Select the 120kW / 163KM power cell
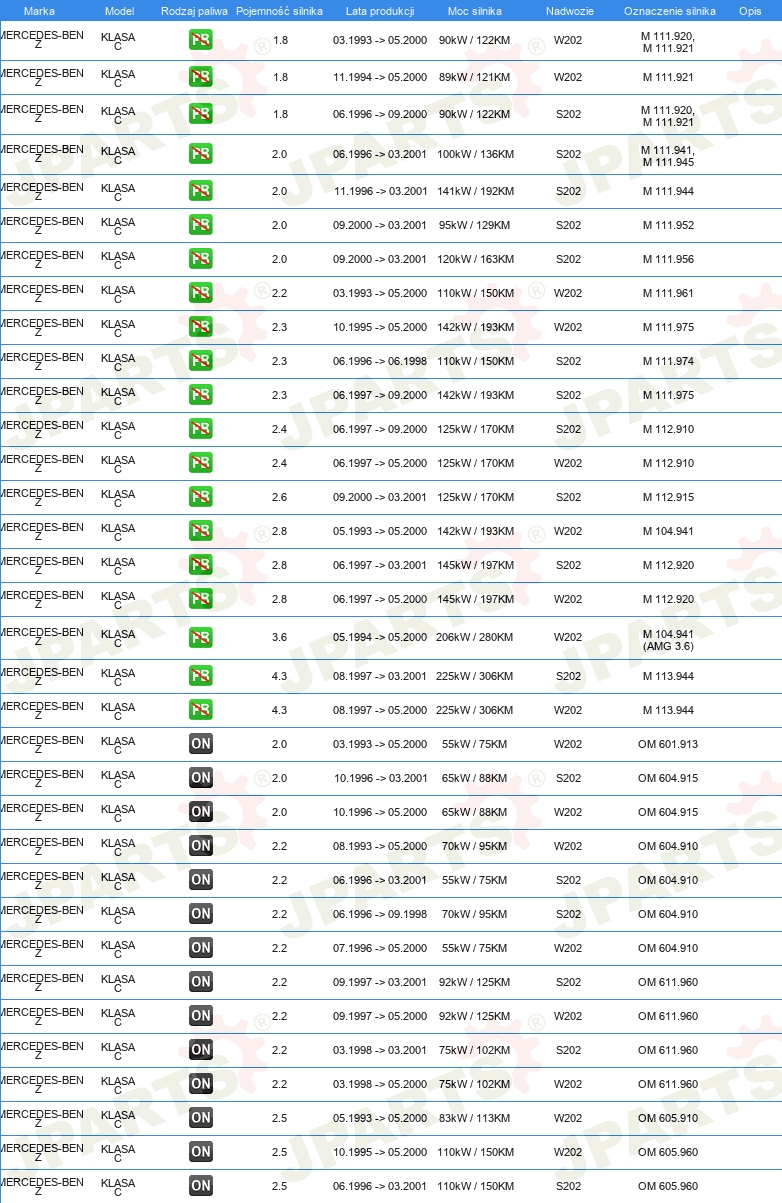Viewport: 782px width, 1203px height. pos(476,259)
